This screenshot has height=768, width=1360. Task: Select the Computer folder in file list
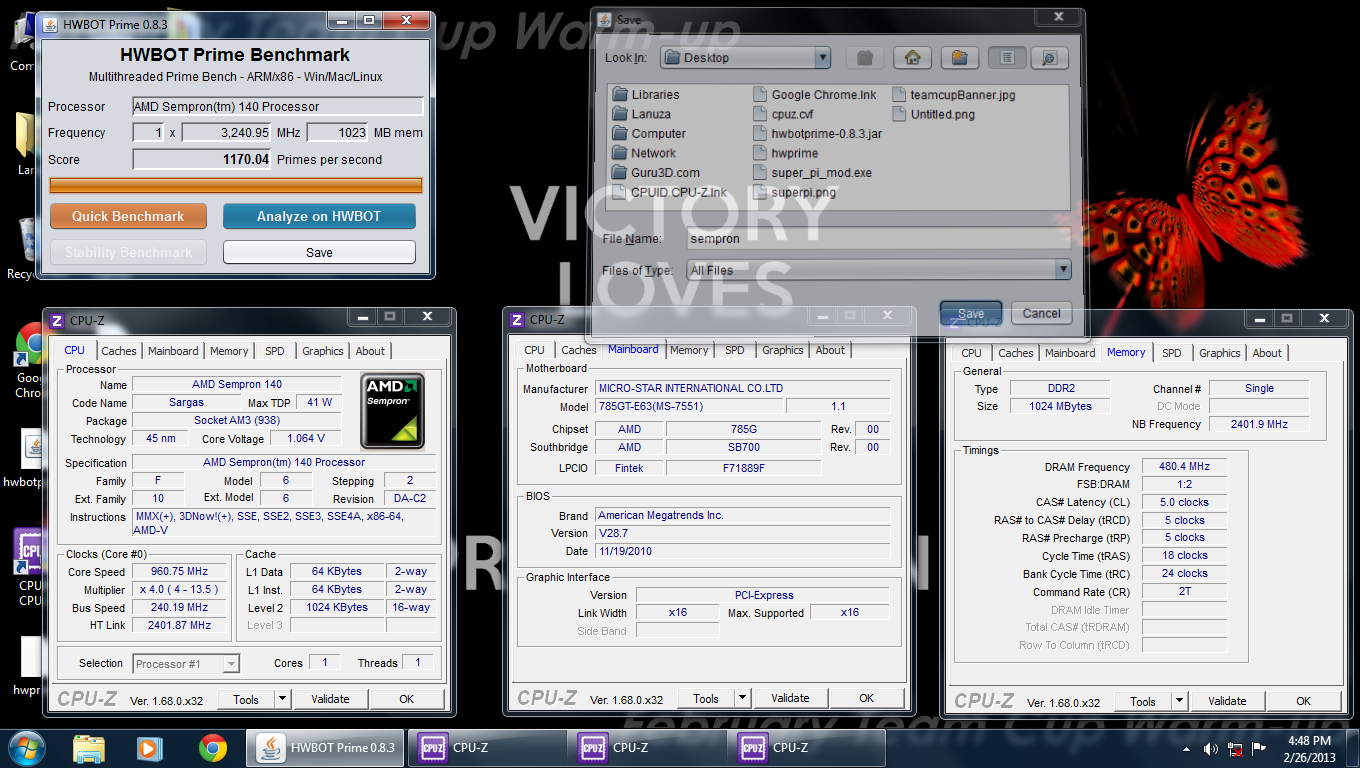coord(649,134)
